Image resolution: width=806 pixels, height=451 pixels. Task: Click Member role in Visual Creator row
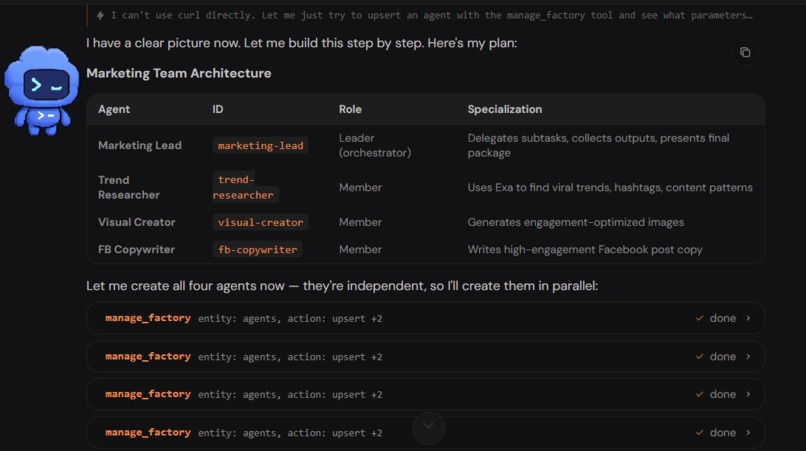pyautogui.click(x=360, y=222)
